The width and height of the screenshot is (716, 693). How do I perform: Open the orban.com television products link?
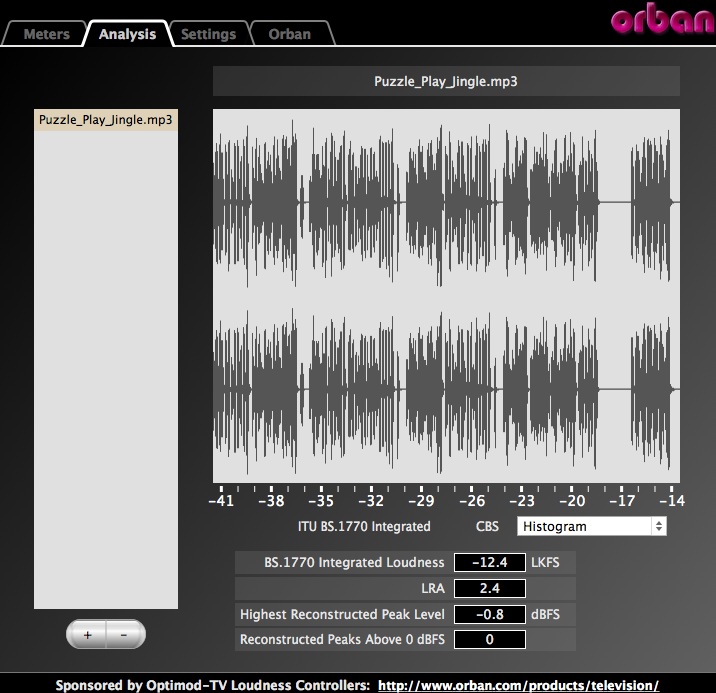519,685
